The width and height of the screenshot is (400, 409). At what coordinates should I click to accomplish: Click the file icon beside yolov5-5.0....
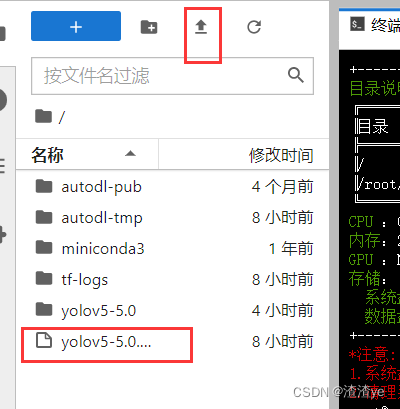point(44,341)
